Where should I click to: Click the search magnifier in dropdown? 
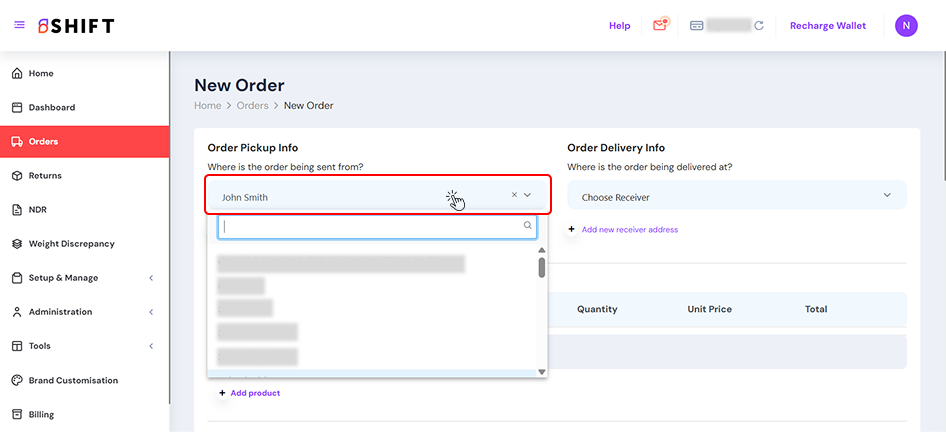(528, 226)
